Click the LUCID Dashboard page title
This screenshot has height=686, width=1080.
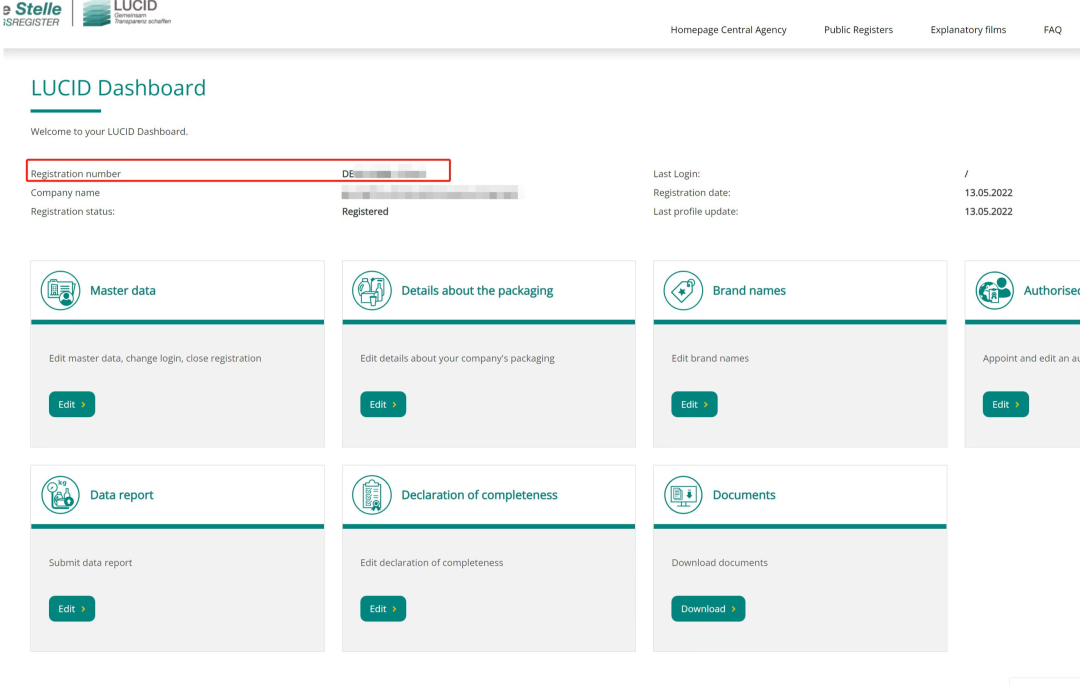[118, 87]
